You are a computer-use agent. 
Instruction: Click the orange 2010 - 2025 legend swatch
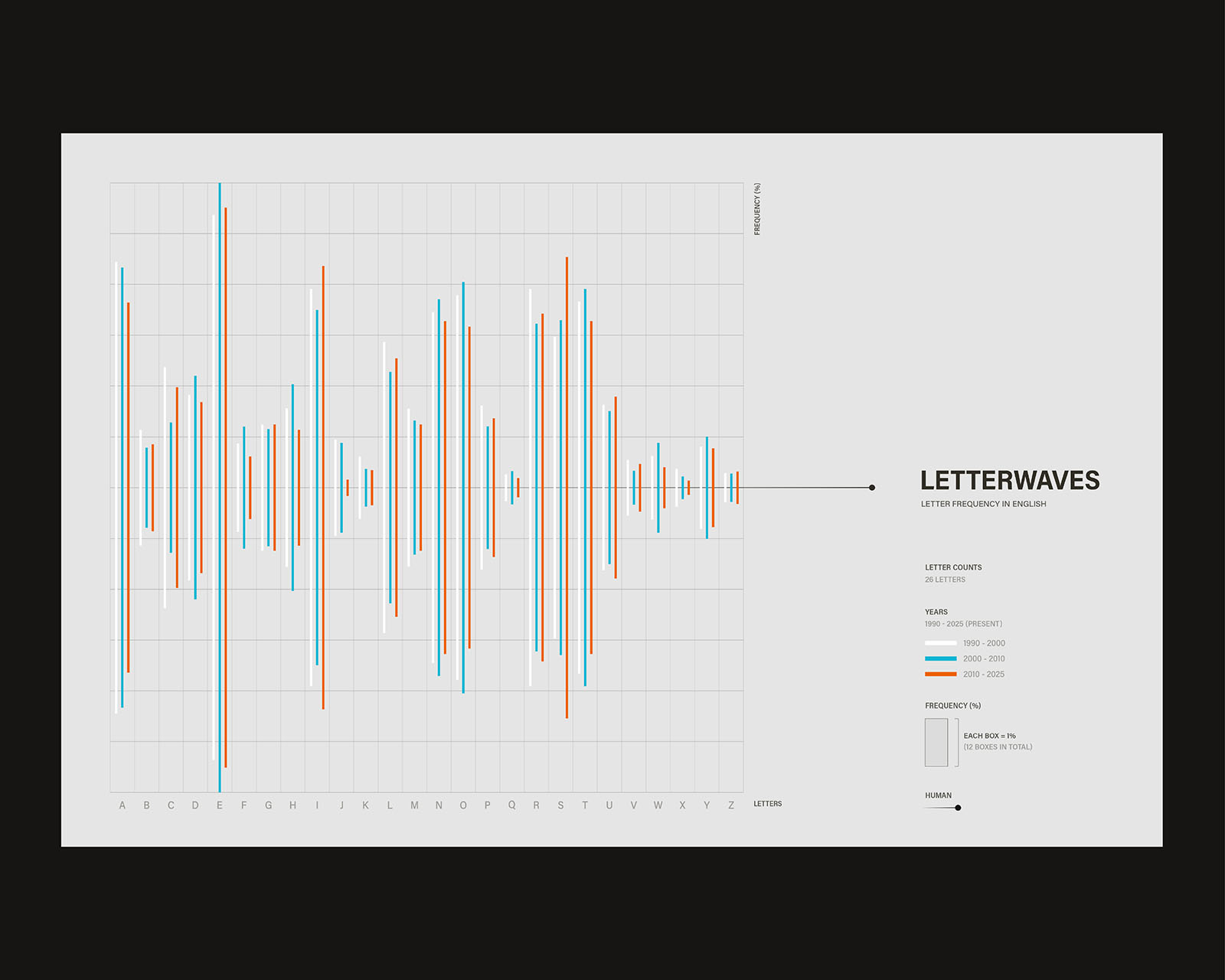pyautogui.click(x=940, y=674)
